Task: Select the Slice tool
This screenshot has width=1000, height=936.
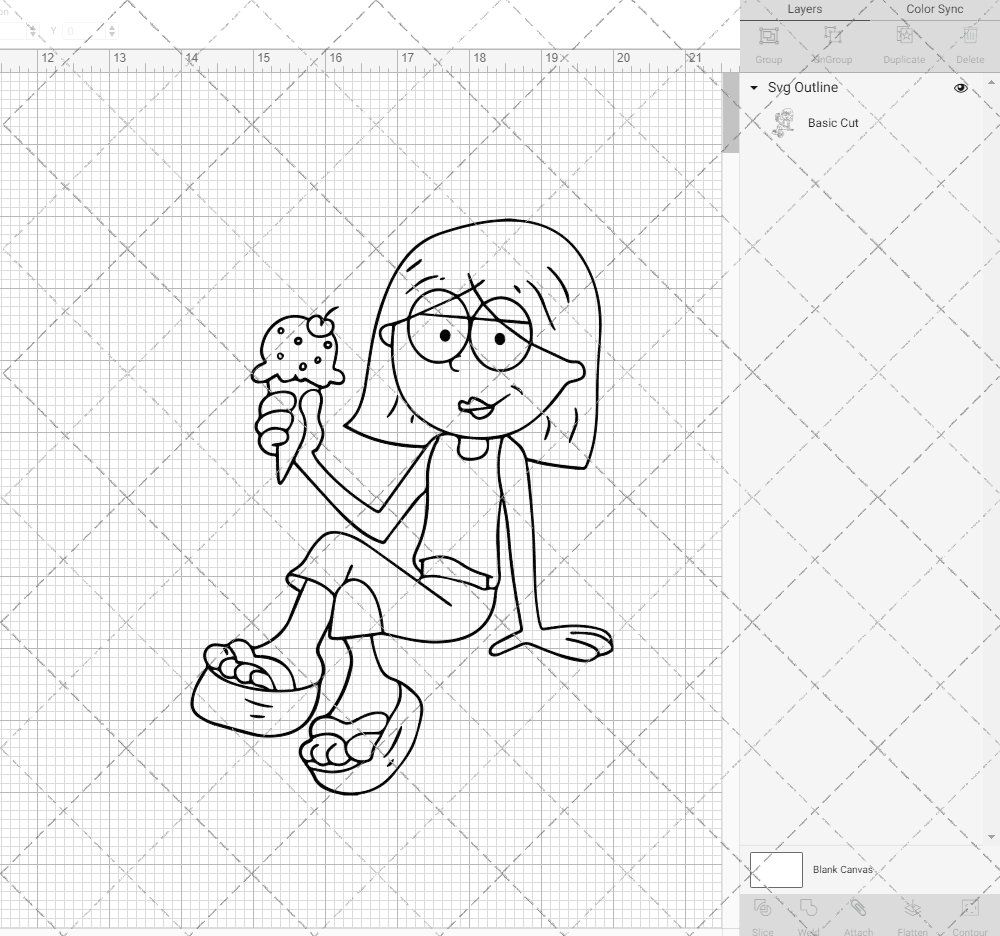Action: click(762, 908)
